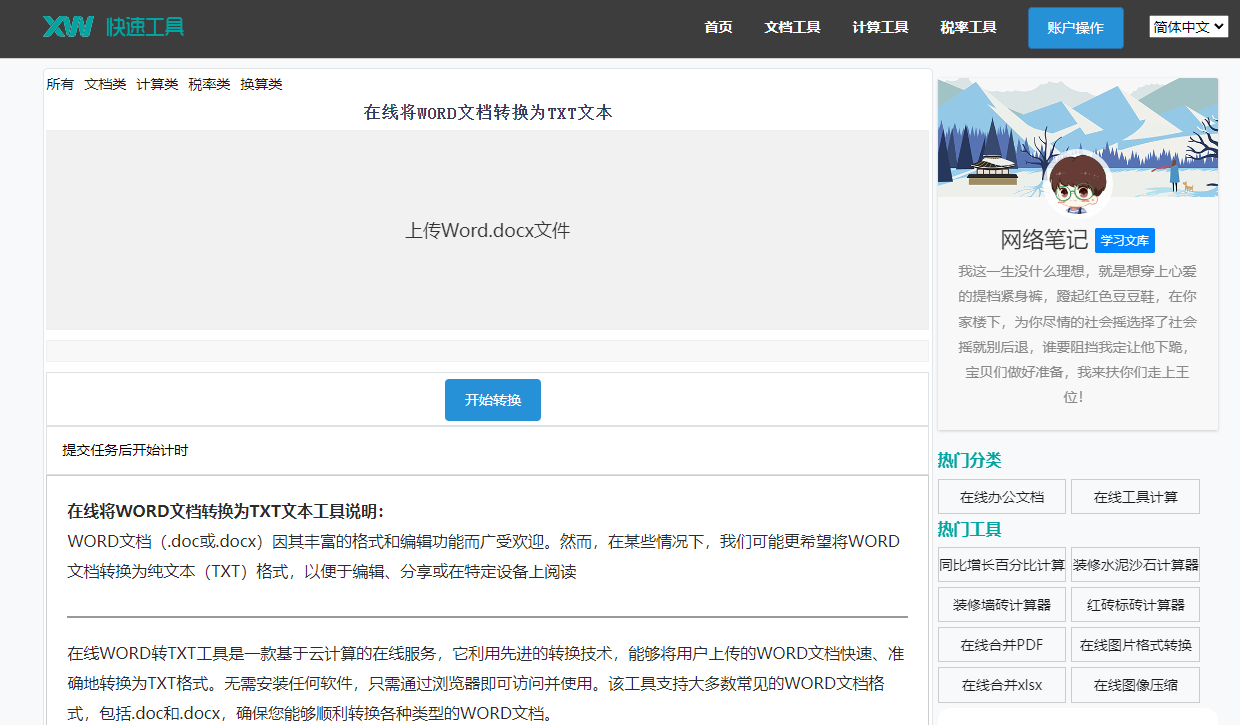Click the 账户操作 button
The image size is (1240, 725).
1075,28
